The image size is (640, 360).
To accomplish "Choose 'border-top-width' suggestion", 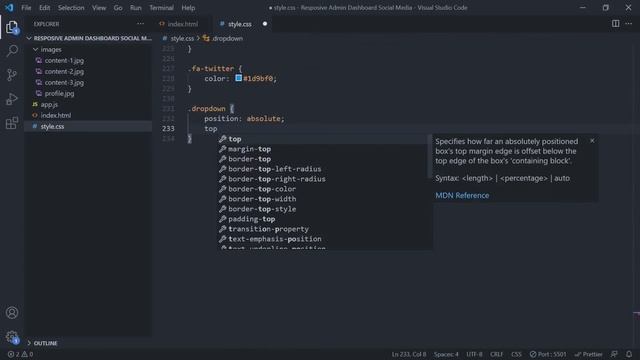I will click(322, 199).
